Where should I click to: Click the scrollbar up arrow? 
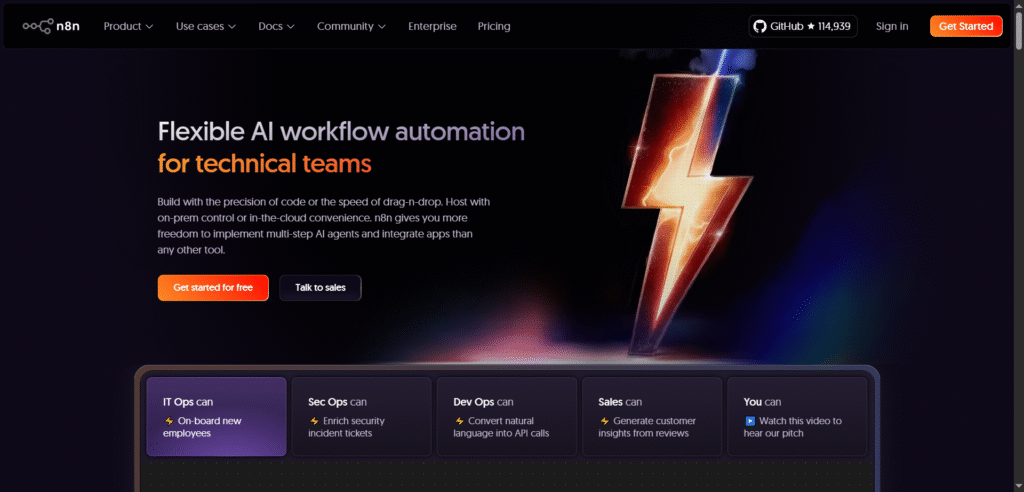click(x=1018, y=5)
